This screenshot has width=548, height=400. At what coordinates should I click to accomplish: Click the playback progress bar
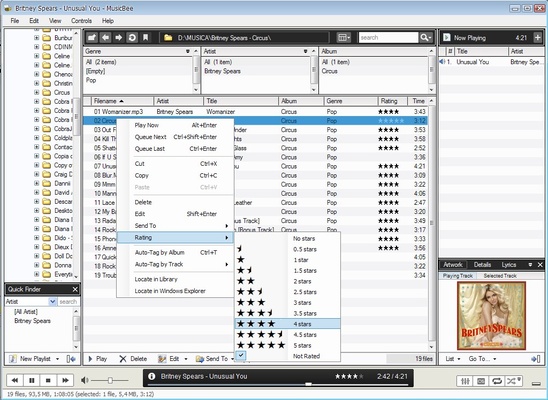coord(278,384)
